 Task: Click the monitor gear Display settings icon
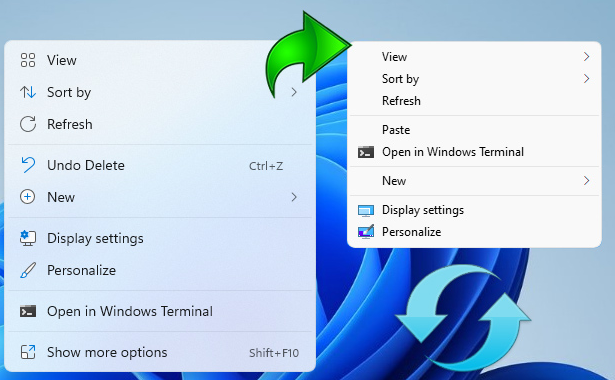[x=28, y=238]
